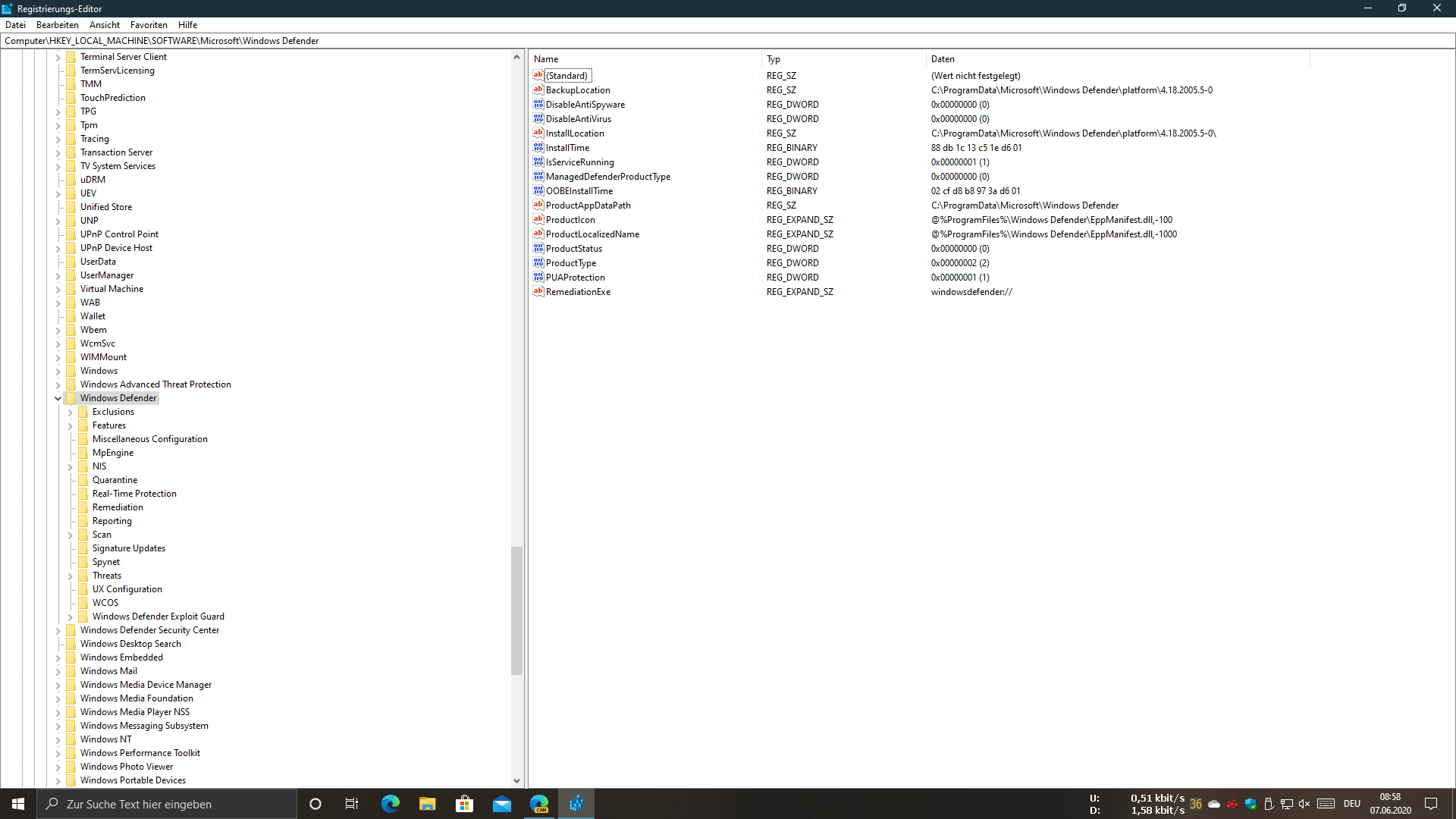Select the Windows Photo Viewer key

click(x=126, y=767)
